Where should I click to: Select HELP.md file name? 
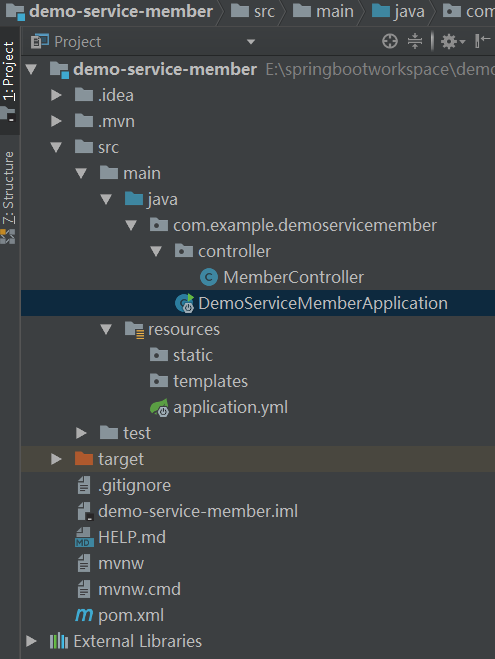pos(132,537)
